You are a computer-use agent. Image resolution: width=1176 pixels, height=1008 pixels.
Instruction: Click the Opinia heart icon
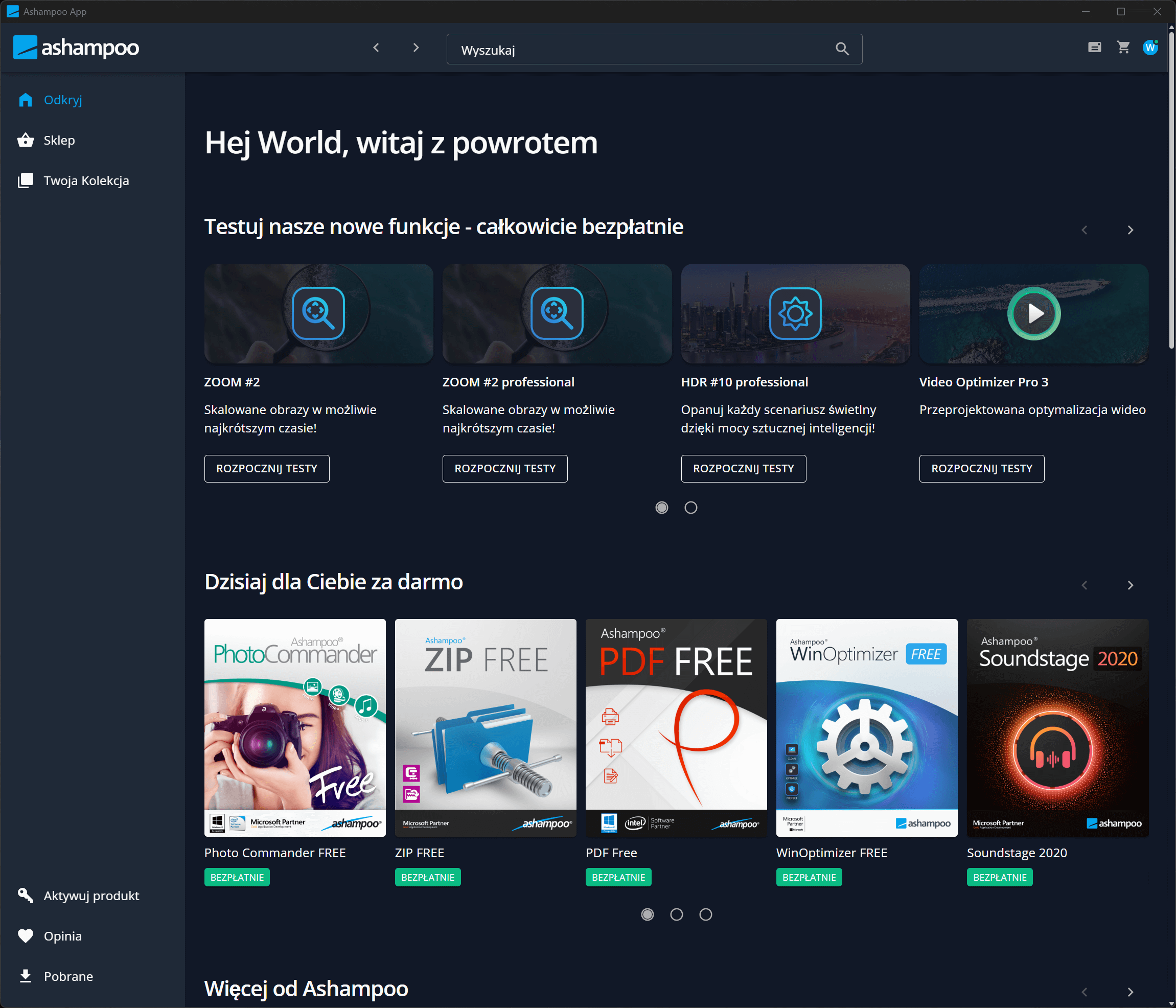[26, 936]
